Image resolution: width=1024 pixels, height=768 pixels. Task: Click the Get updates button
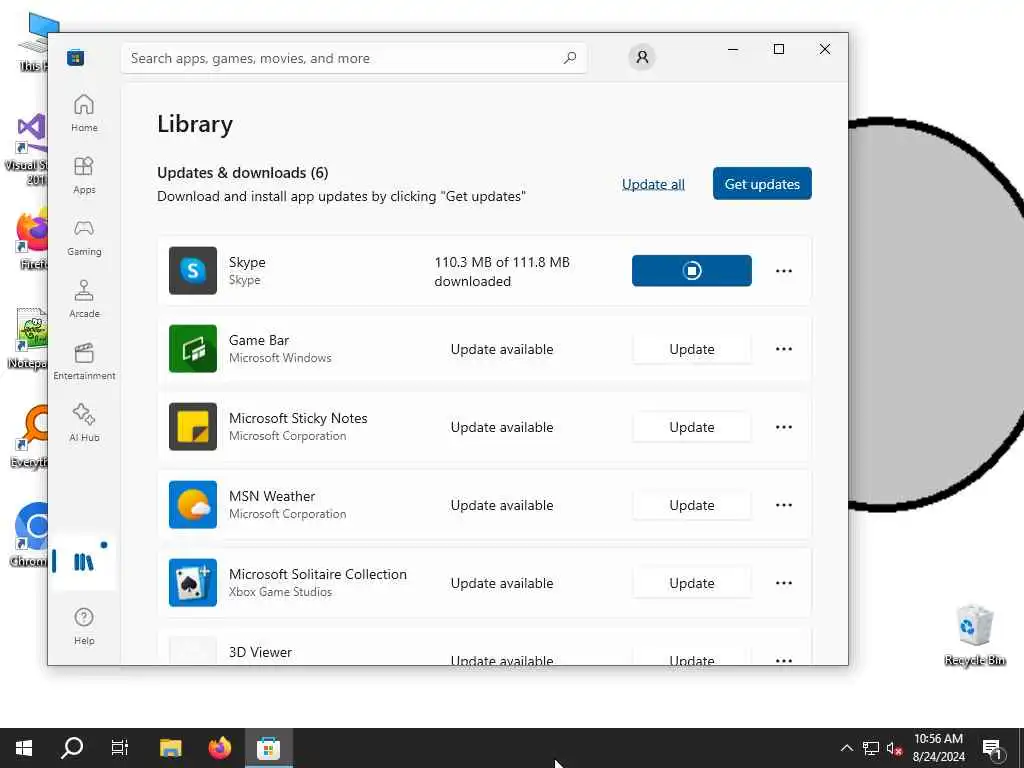coord(762,184)
